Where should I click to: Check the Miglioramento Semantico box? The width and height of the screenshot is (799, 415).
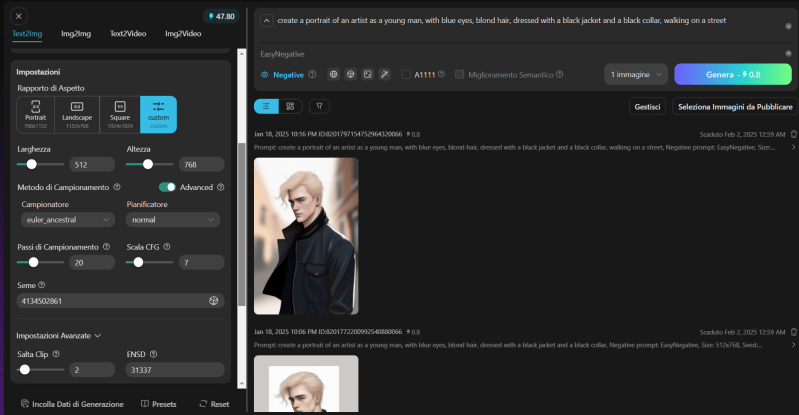pyautogui.click(x=459, y=74)
